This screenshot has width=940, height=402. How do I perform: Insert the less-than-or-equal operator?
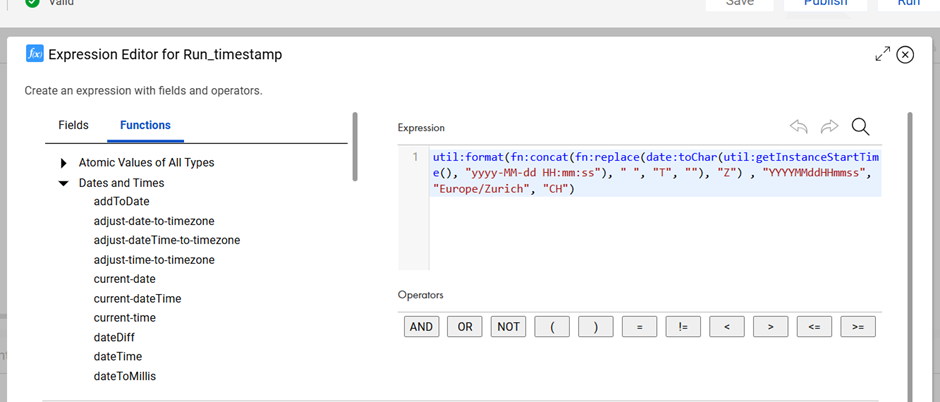coord(814,327)
